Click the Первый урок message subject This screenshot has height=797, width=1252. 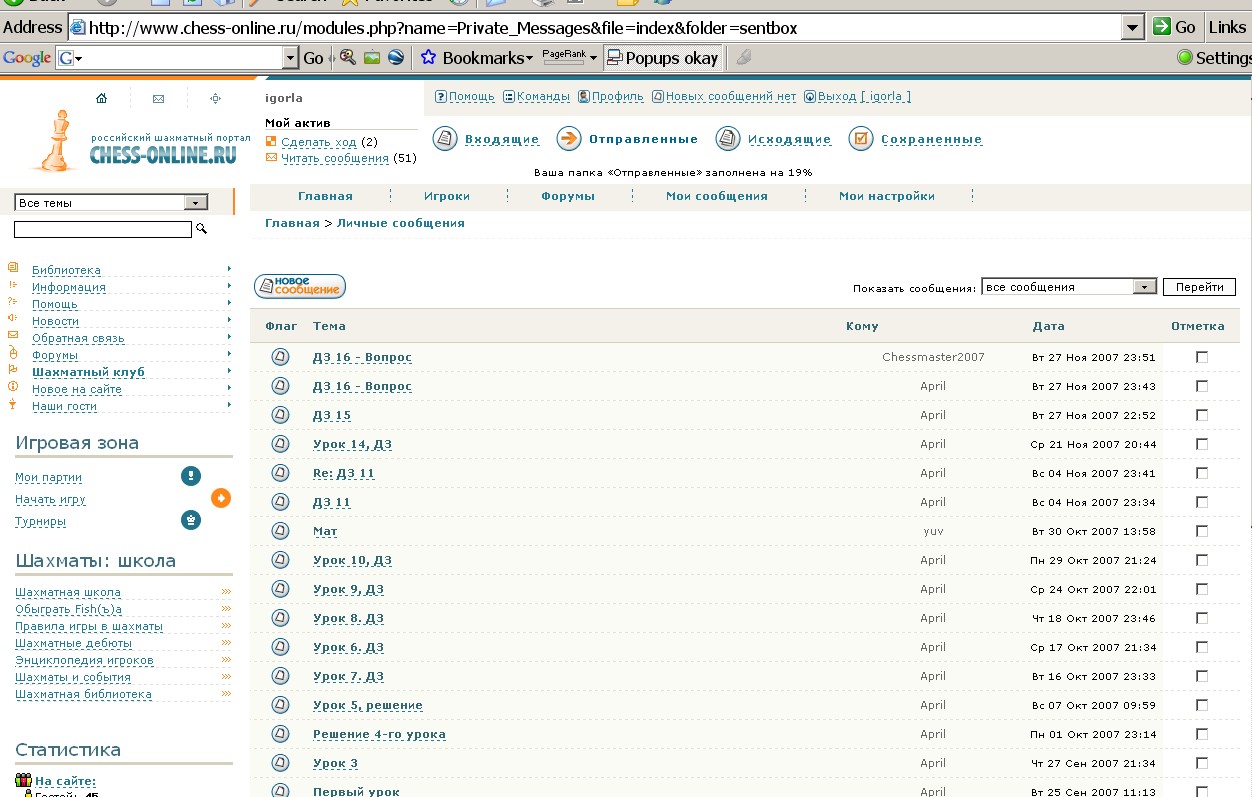(x=356, y=792)
